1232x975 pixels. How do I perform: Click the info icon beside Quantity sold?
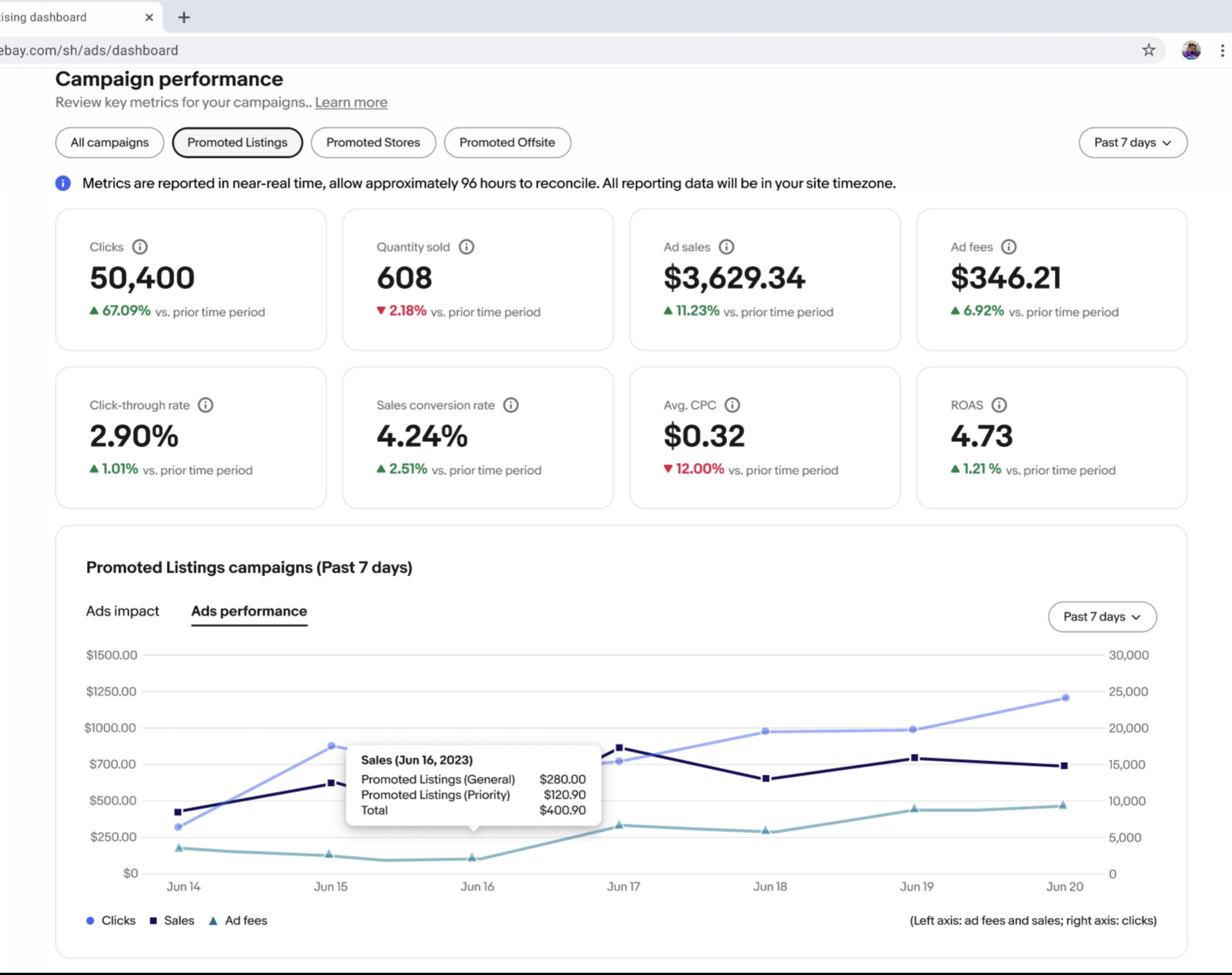pyautogui.click(x=466, y=247)
